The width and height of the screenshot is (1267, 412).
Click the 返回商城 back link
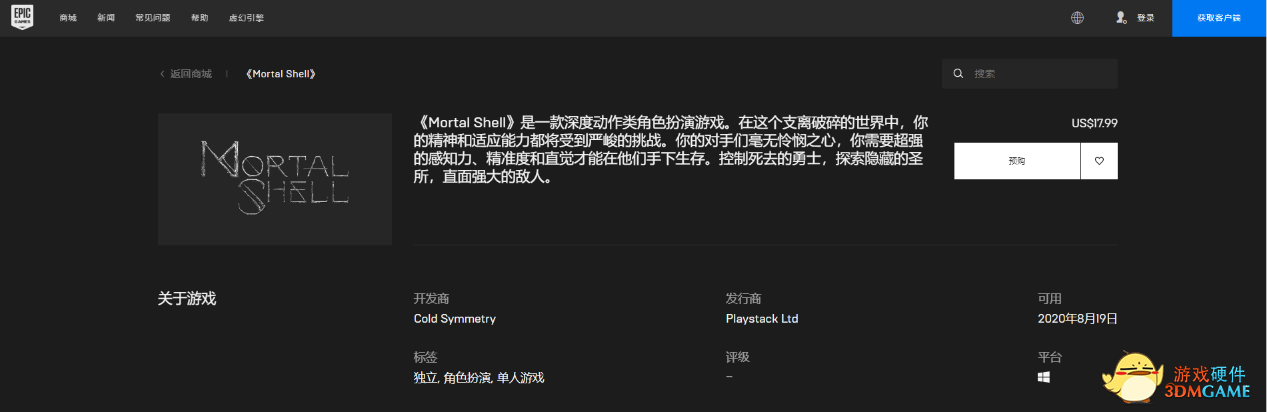tap(191, 74)
